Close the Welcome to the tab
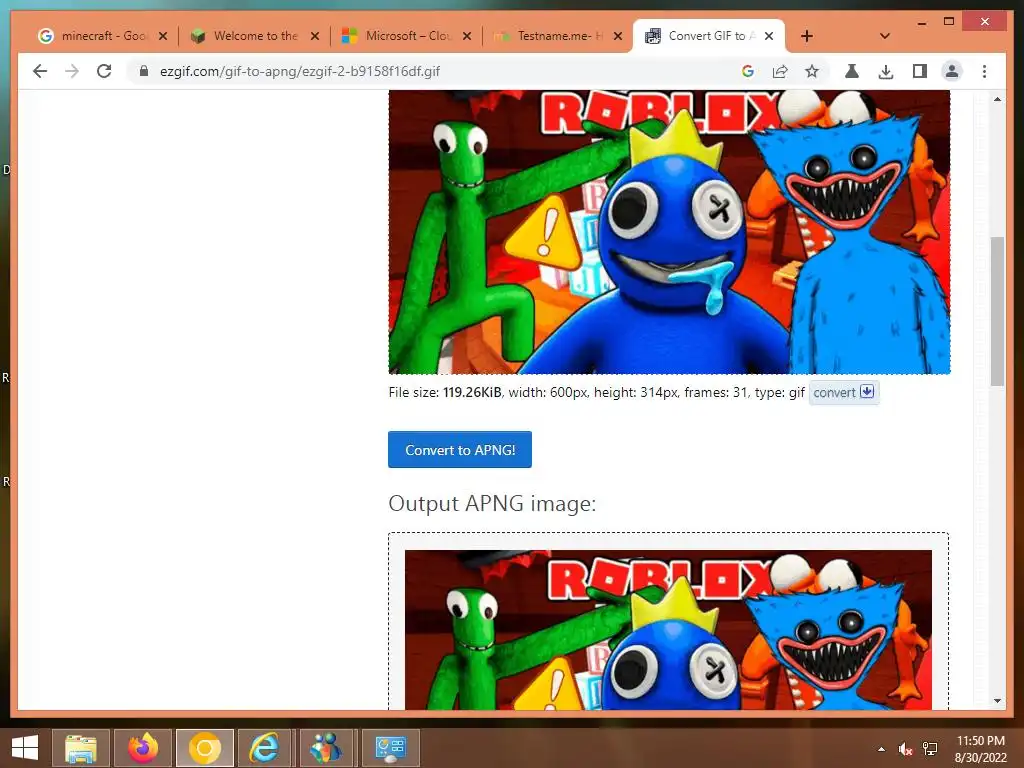The image size is (1024, 768). [315, 36]
